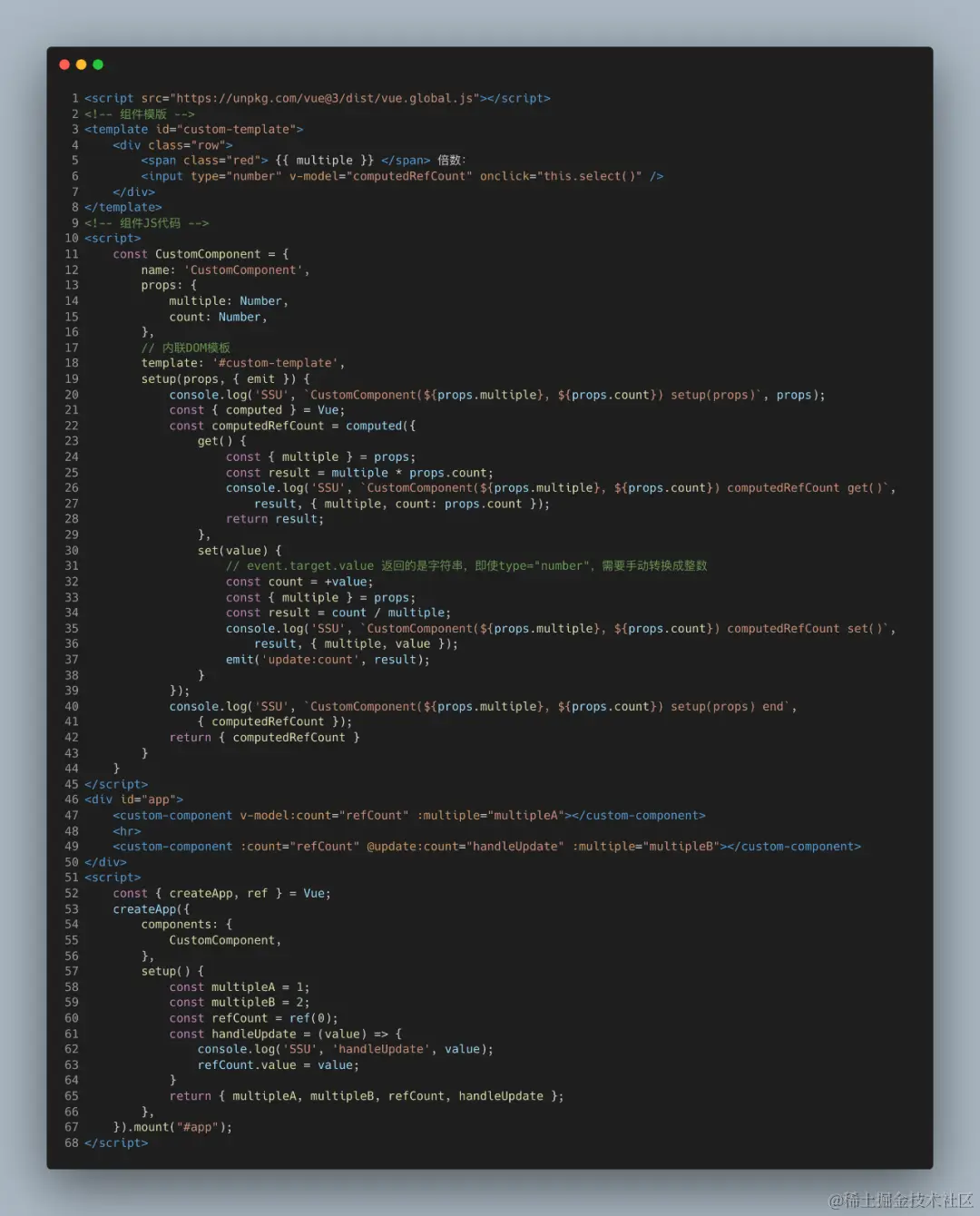Click 'v-model:count="refCount"' on line 47
The width and height of the screenshot is (980, 1216).
[324, 816]
